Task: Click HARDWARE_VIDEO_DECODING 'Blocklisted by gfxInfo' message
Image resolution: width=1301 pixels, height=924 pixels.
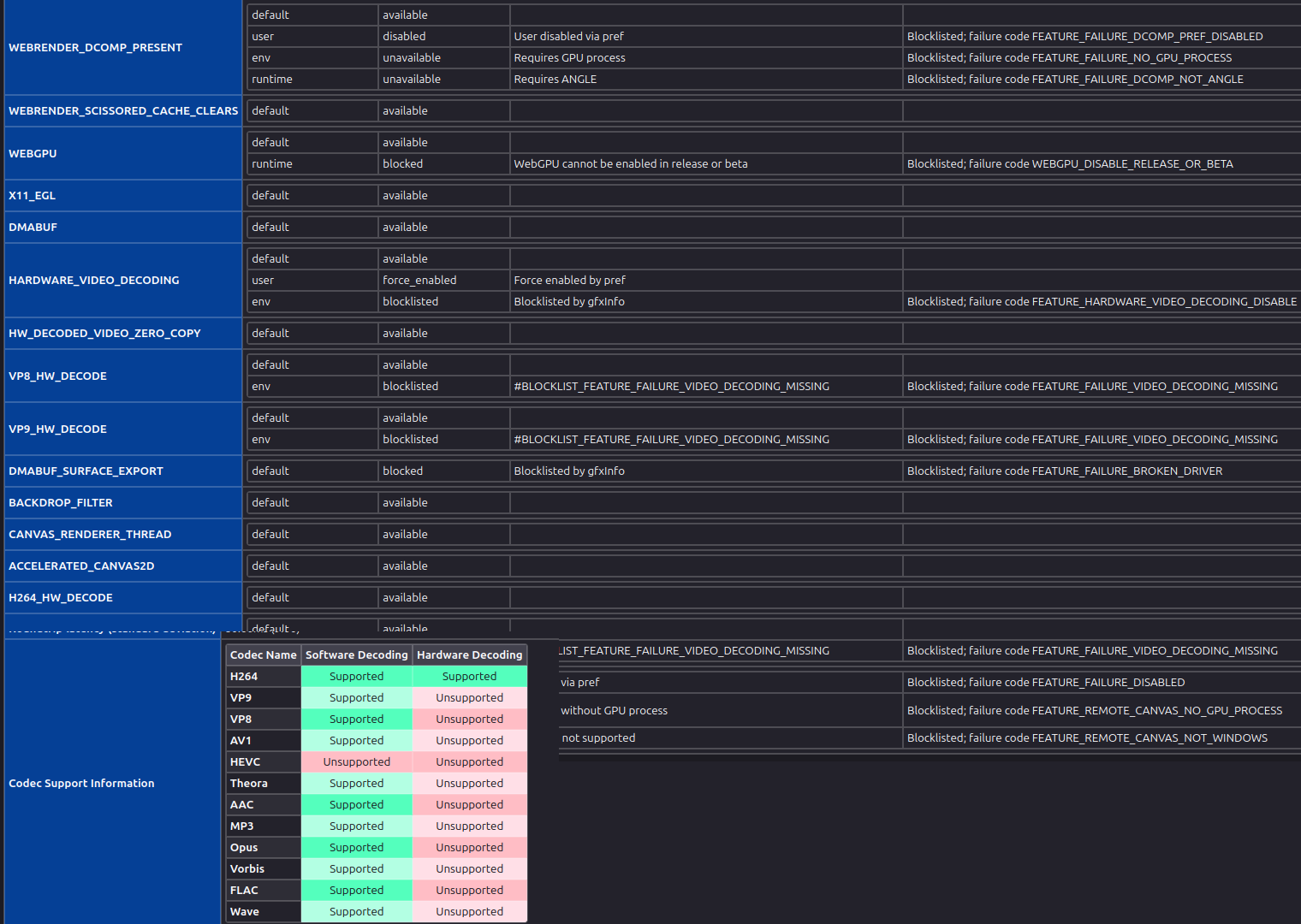Action: (x=569, y=301)
